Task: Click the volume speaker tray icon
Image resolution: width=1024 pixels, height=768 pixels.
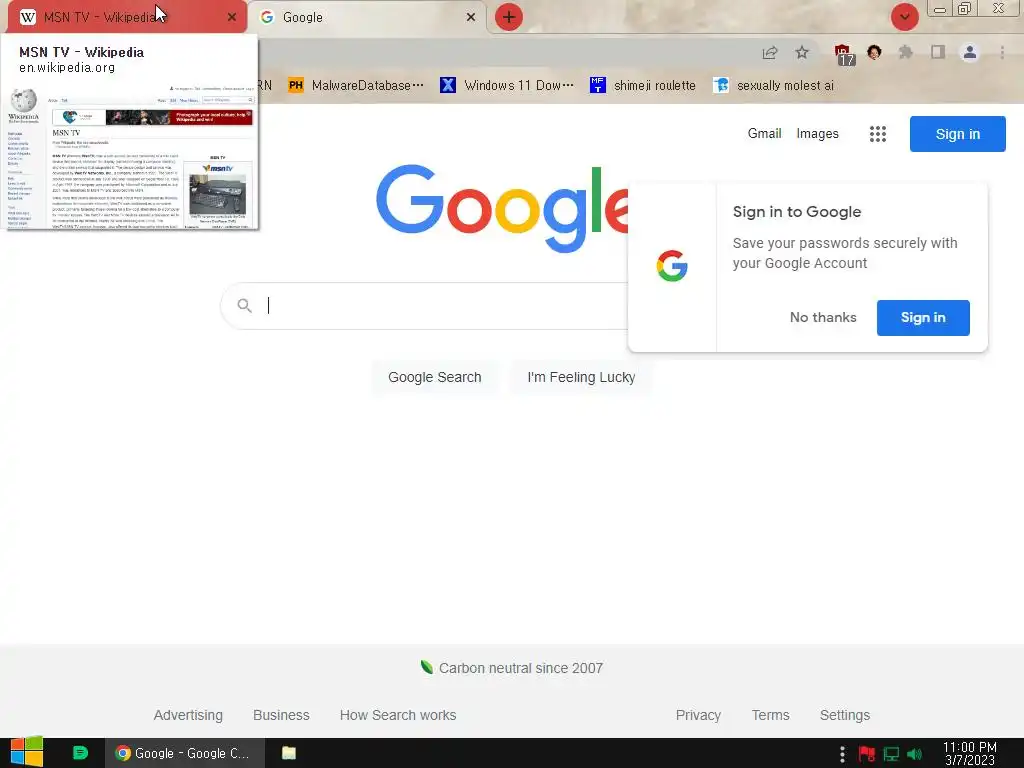Action: point(914,754)
